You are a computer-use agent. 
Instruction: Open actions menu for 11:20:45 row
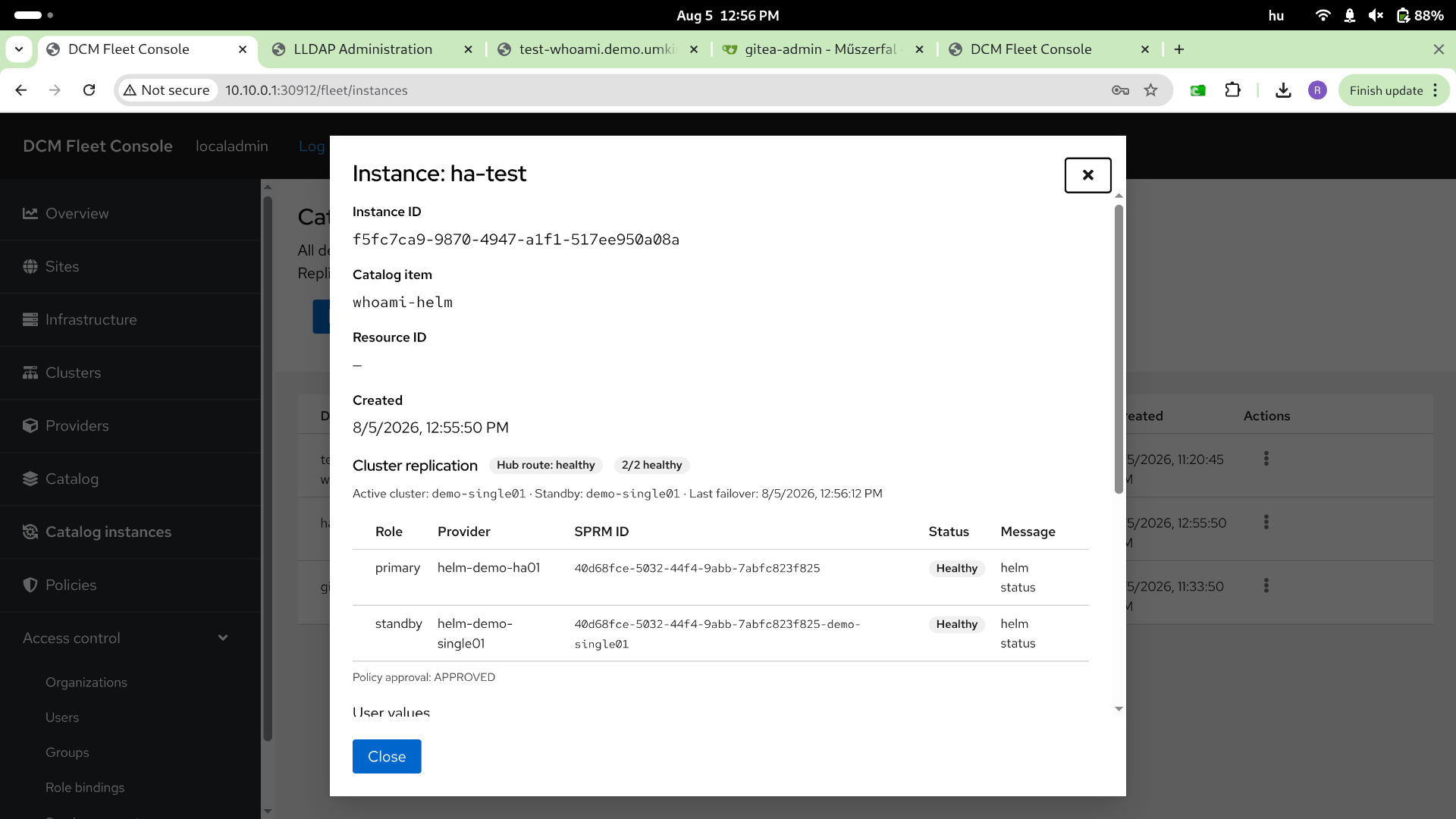pos(1266,459)
